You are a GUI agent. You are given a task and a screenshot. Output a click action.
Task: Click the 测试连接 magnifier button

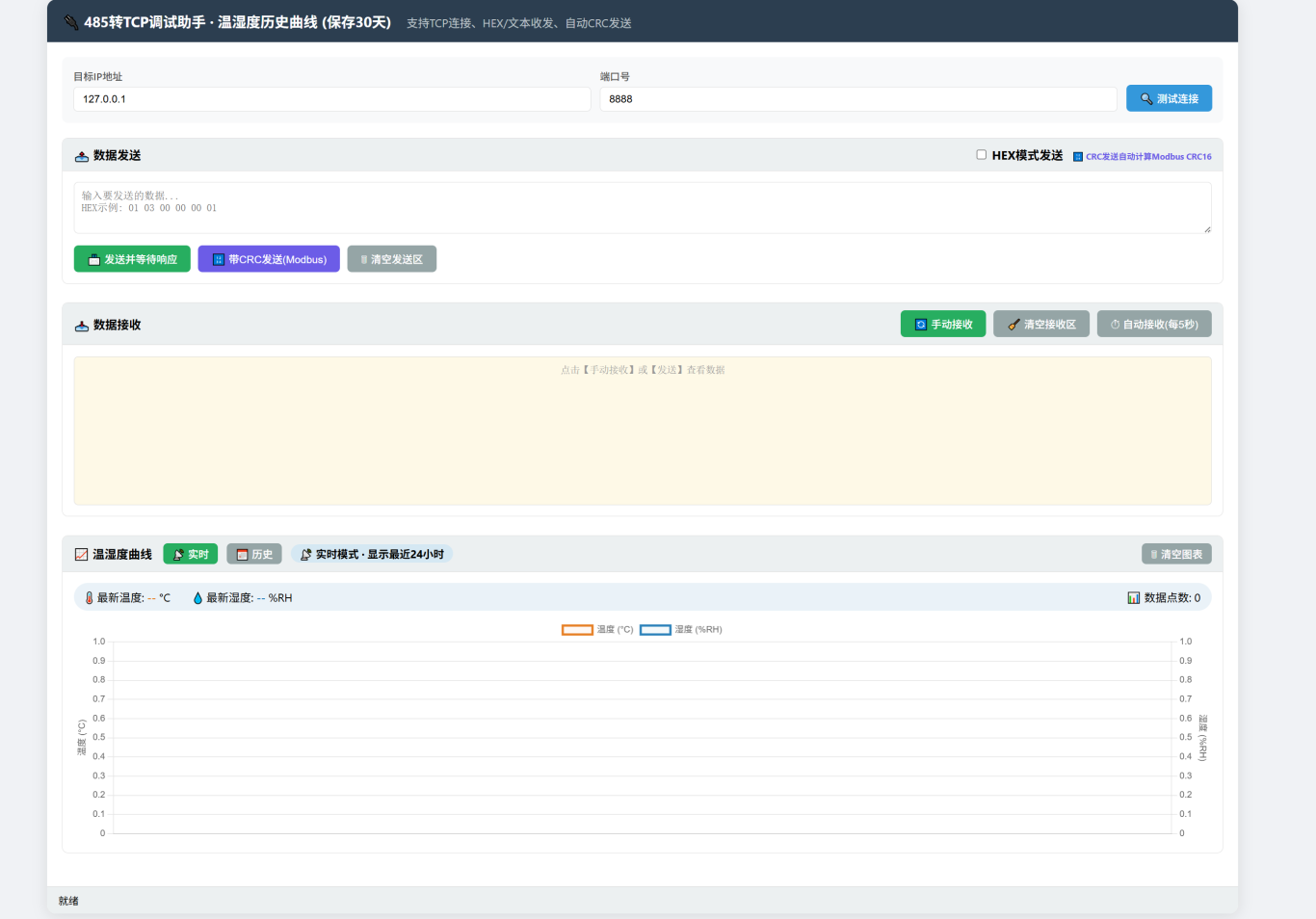point(1169,98)
